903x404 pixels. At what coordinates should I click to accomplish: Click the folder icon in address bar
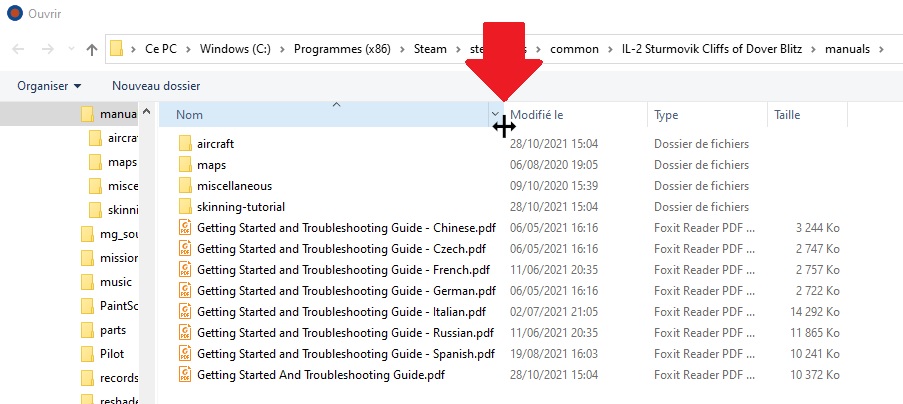tap(117, 49)
